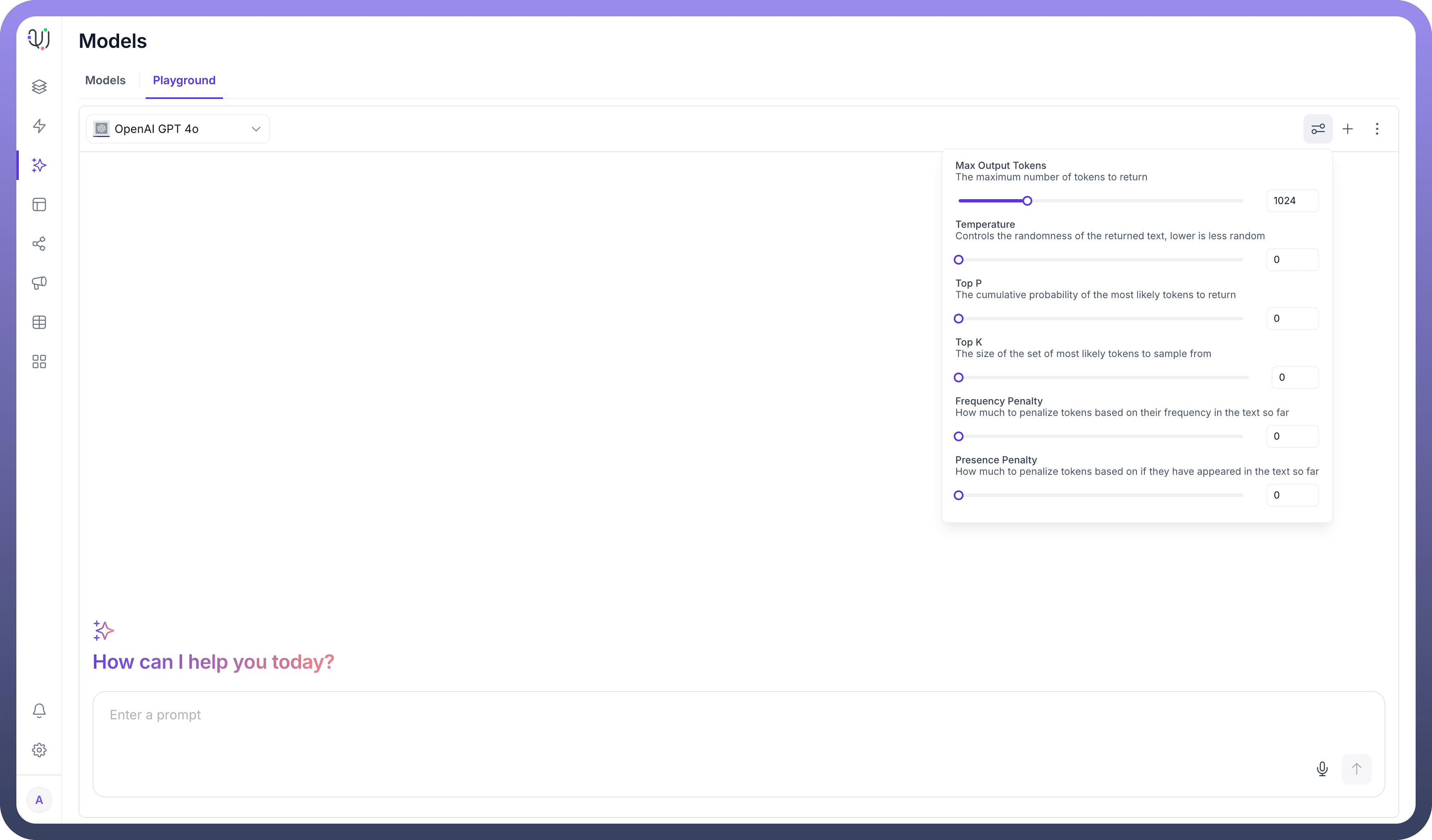Select the Playground tab
The image size is (1432, 840).
click(x=184, y=80)
